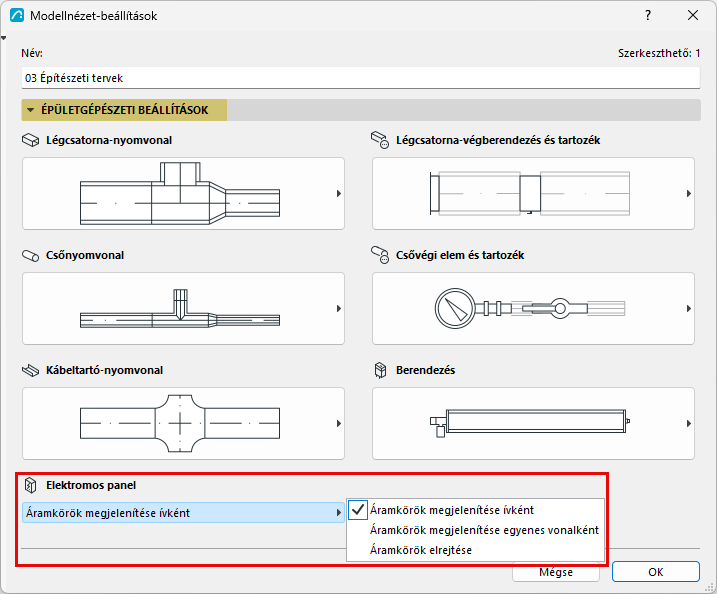Image resolution: width=717 pixels, height=594 pixels.
Task: Click the Csőnyomvonal pipe icon
Action: pyautogui.click(x=31, y=255)
